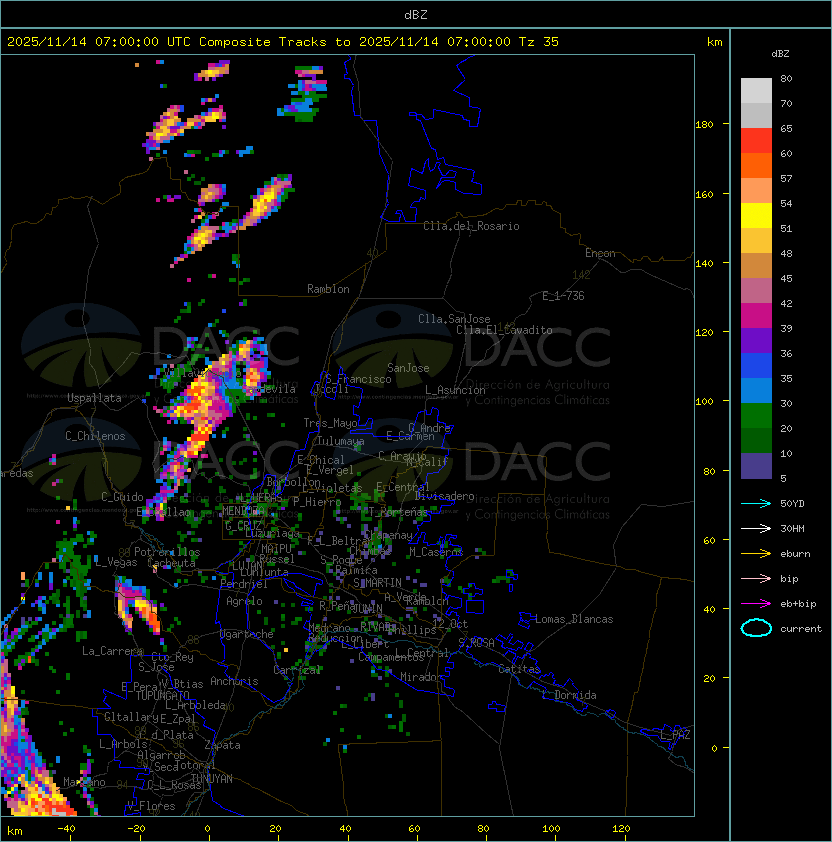Click the 'Lomas_Blancas' map label
This screenshot has width=832, height=842.
574,619
